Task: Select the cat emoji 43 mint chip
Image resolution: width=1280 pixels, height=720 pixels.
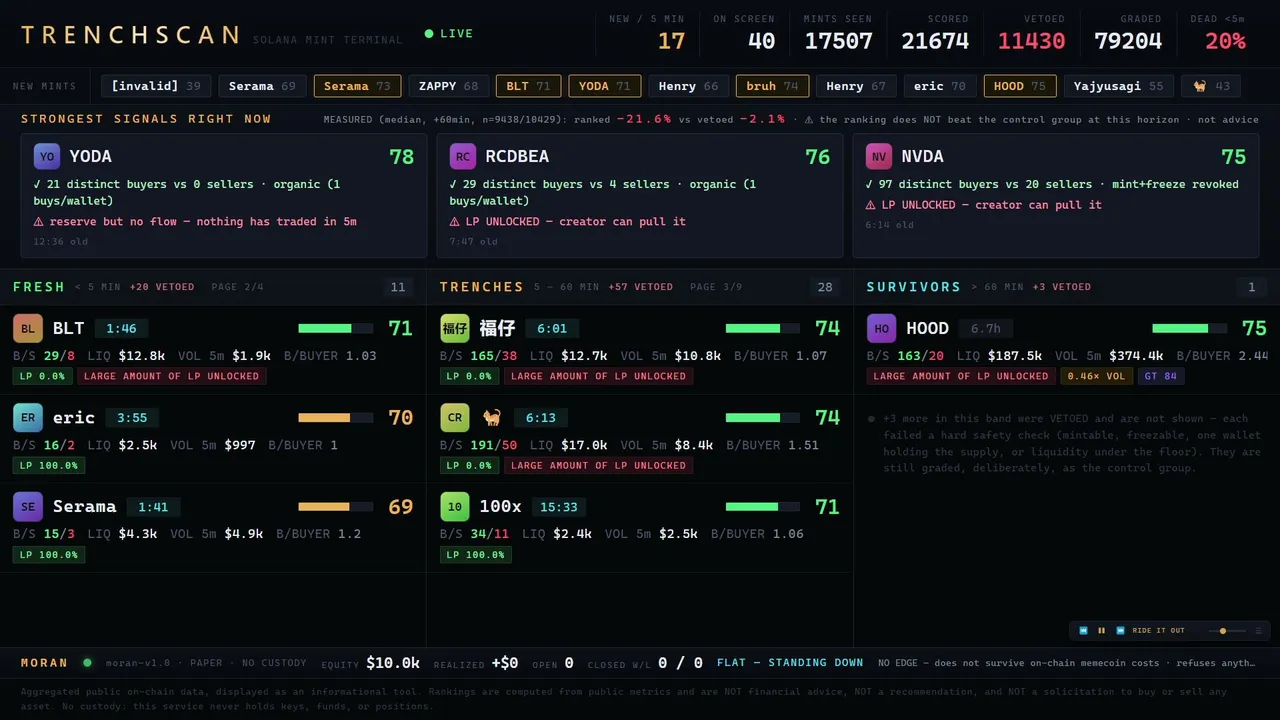Action: pos(1211,86)
